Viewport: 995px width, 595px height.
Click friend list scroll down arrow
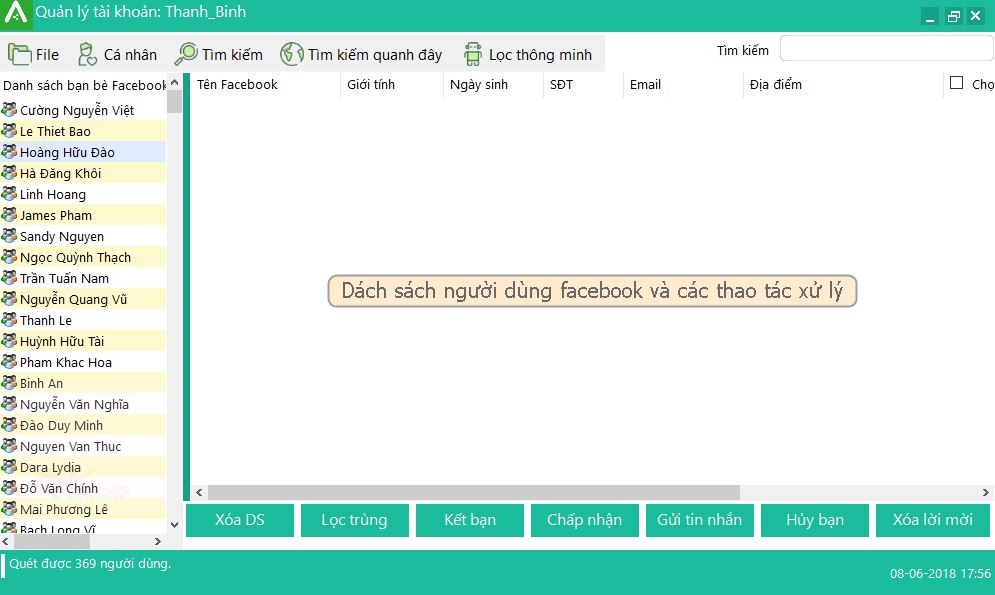tap(175, 525)
